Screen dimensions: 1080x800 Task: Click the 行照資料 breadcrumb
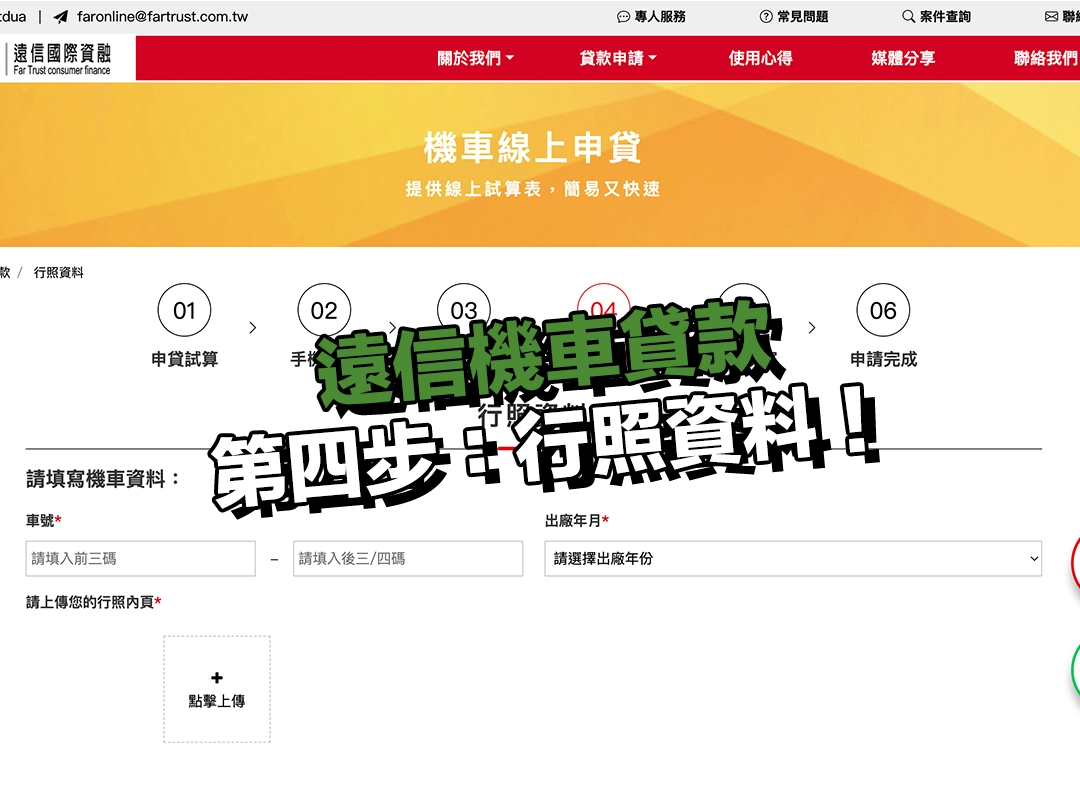(x=59, y=273)
